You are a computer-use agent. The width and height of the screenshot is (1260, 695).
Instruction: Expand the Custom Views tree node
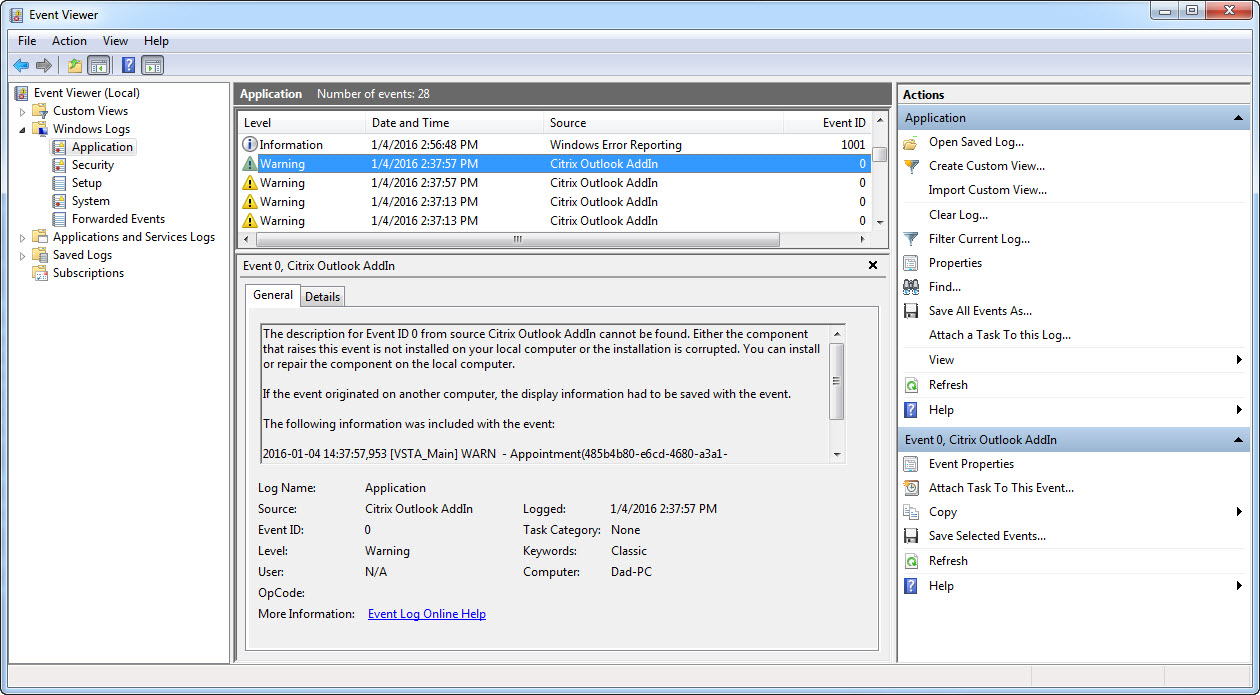(x=23, y=111)
